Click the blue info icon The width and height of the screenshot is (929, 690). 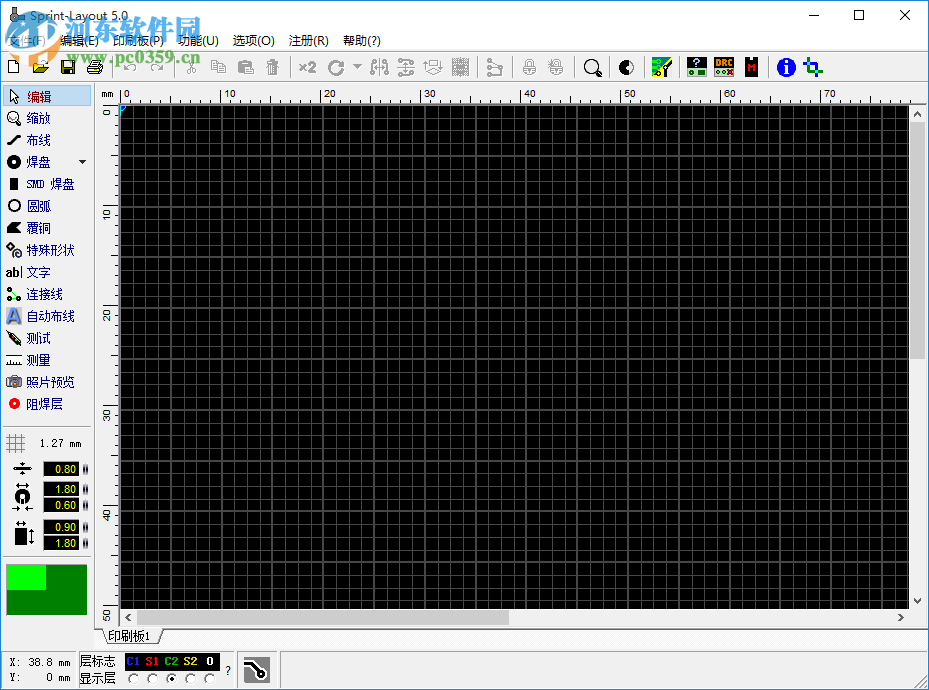pos(786,67)
